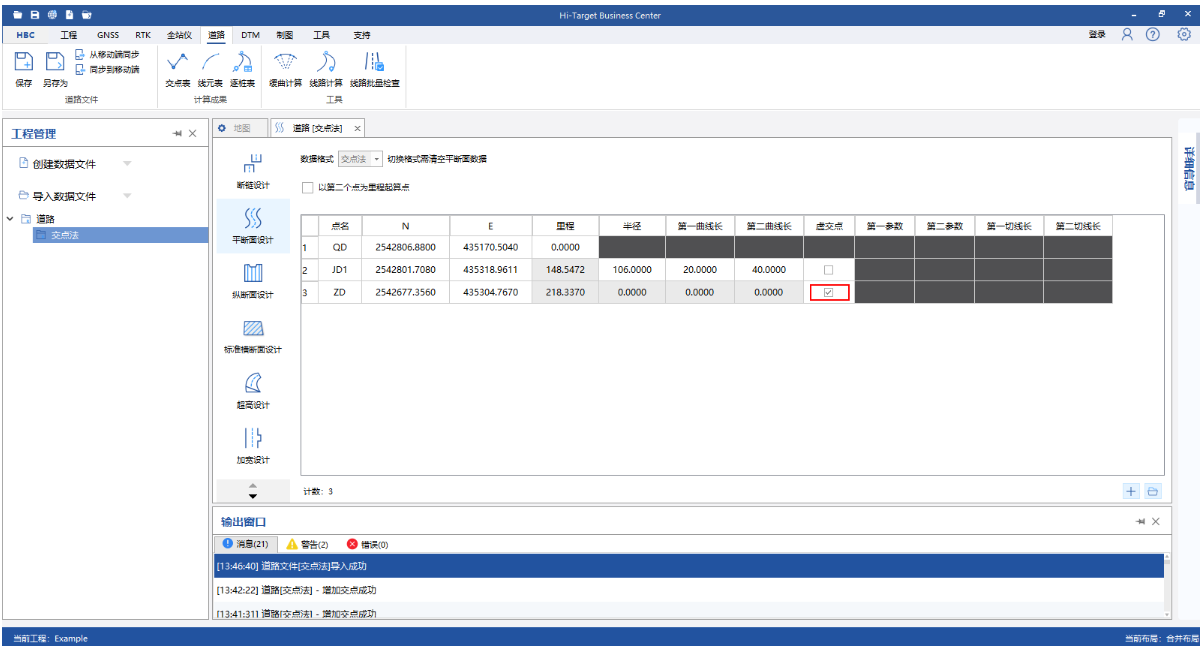Collapse the 道路 tree node

(11, 219)
